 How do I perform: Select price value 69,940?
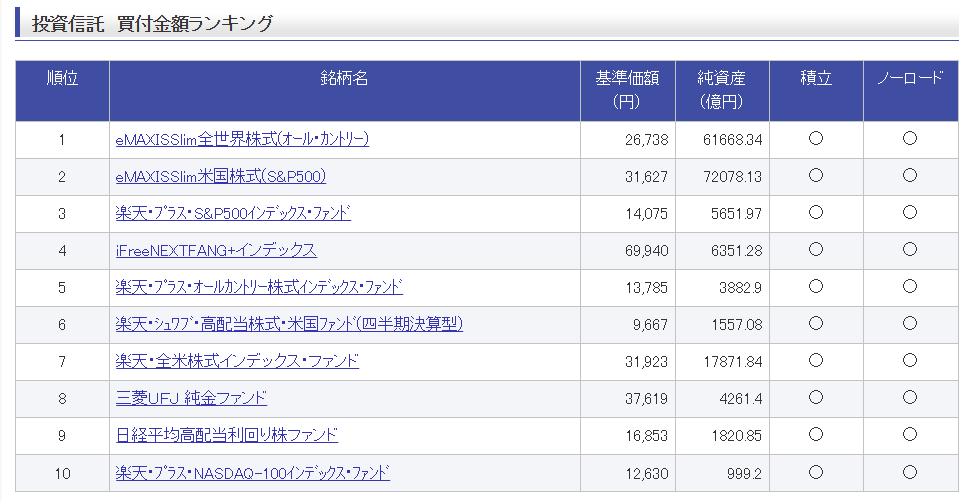[x=646, y=251]
